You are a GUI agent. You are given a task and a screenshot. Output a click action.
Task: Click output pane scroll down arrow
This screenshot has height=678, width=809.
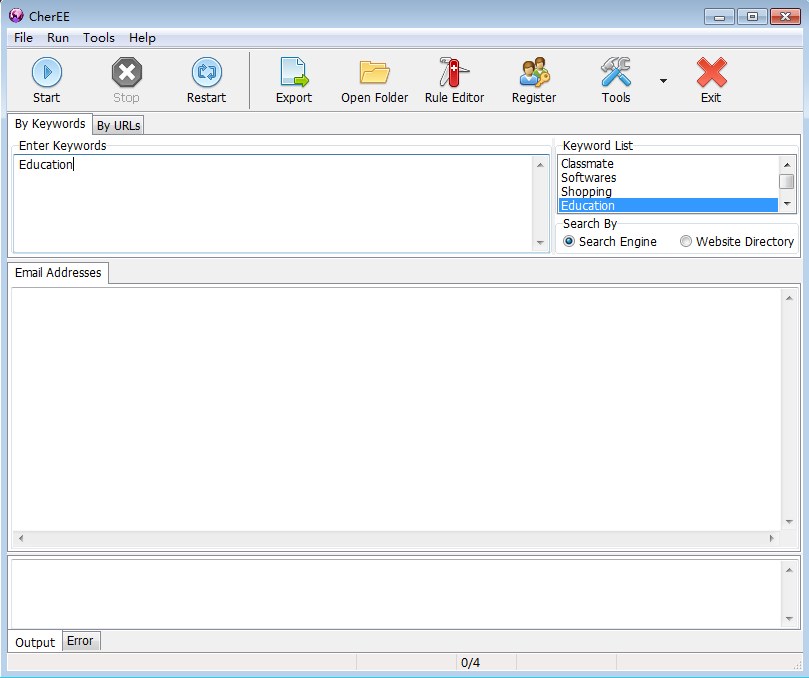click(x=789, y=618)
